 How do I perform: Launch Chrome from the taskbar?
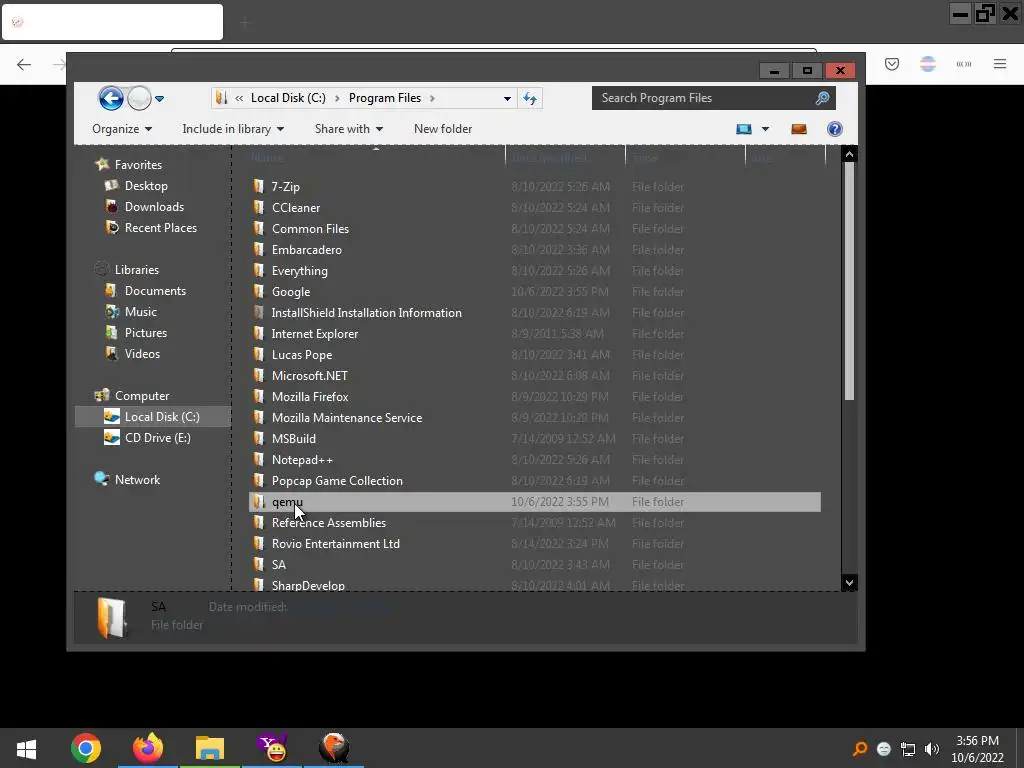pyautogui.click(x=86, y=748)
